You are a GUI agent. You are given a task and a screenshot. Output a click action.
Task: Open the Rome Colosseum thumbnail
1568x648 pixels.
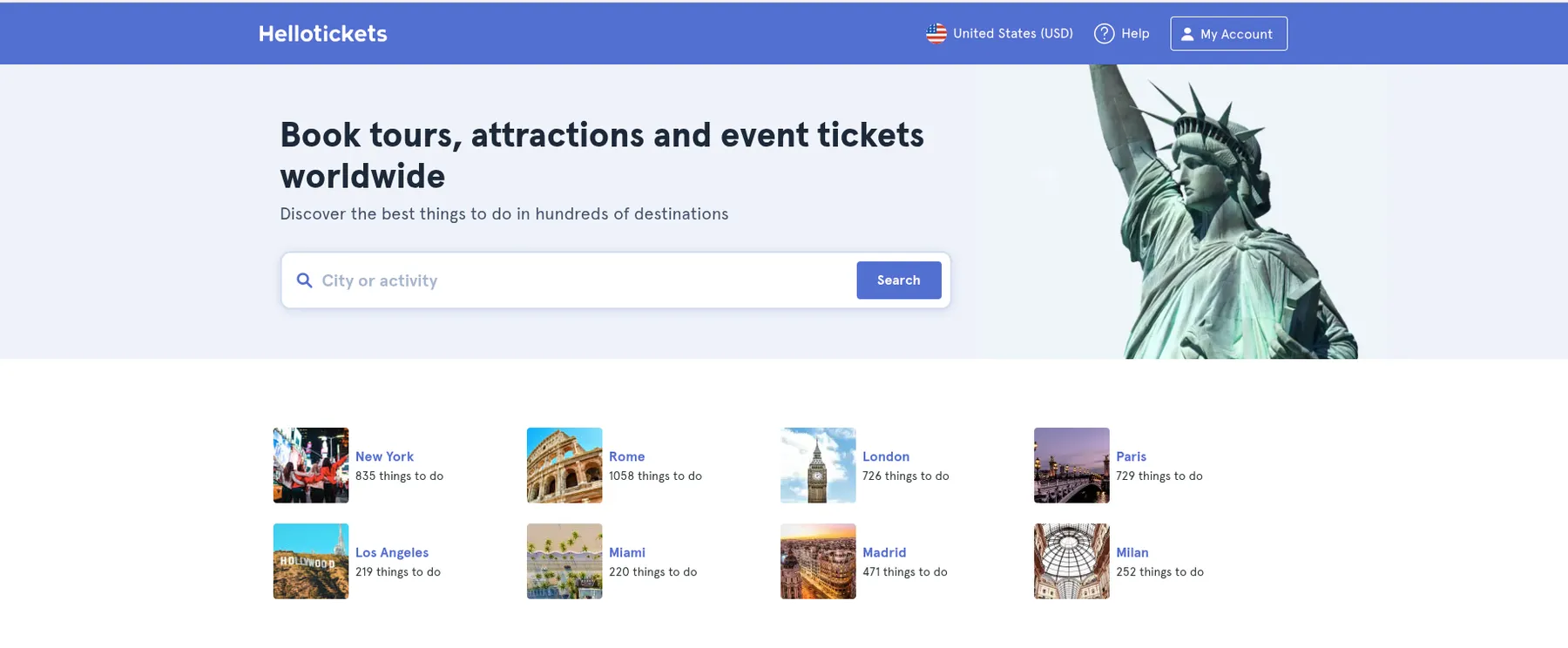(x=564, y=465)
